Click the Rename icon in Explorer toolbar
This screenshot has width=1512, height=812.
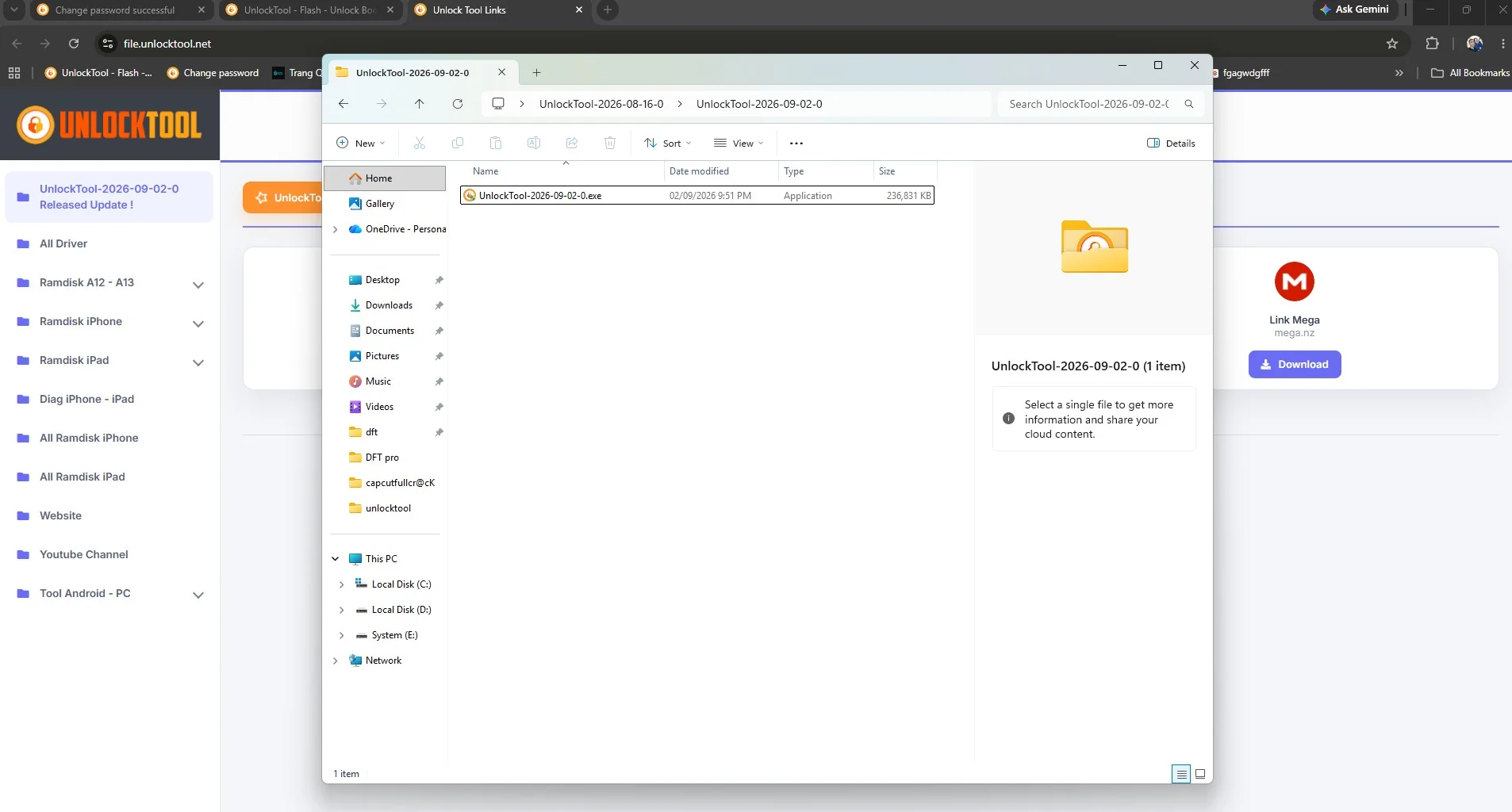[x=534, y=143]
